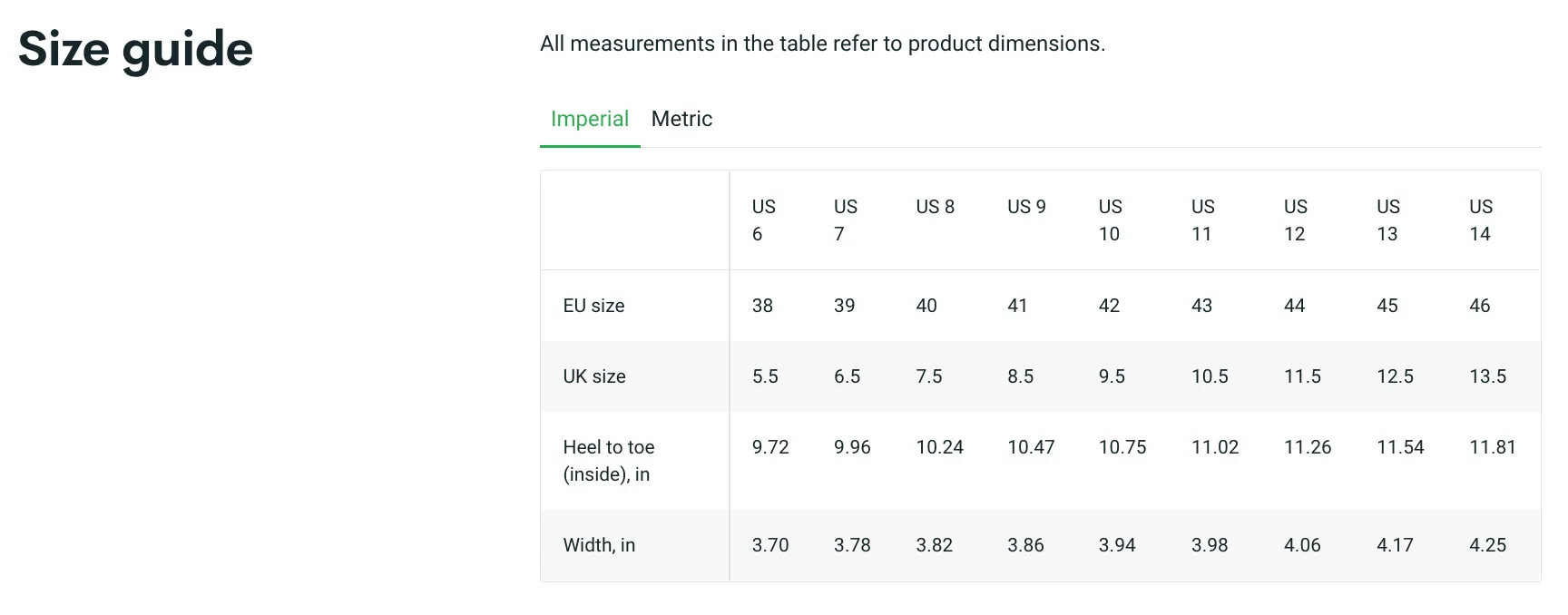The width and height of the screenshot is (1568, 615).
Task: Click the Size guide heading
Action: pyautogui.click(x=135, y=49)
